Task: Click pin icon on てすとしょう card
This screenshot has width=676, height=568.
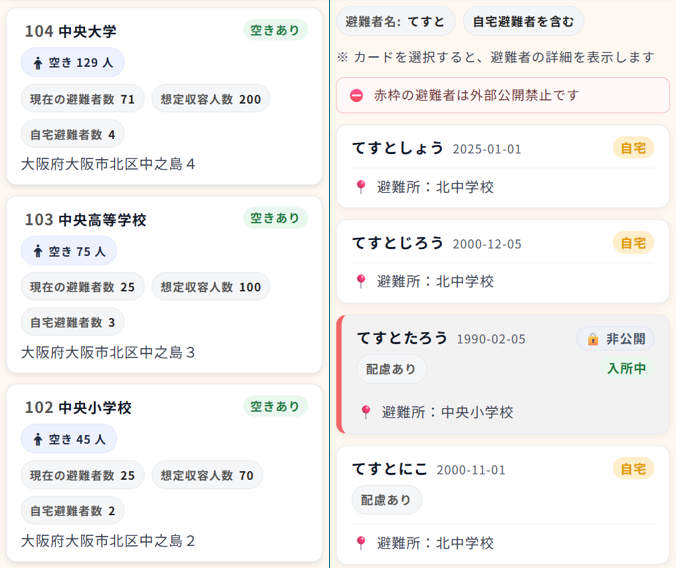Action: click(361, 187)
